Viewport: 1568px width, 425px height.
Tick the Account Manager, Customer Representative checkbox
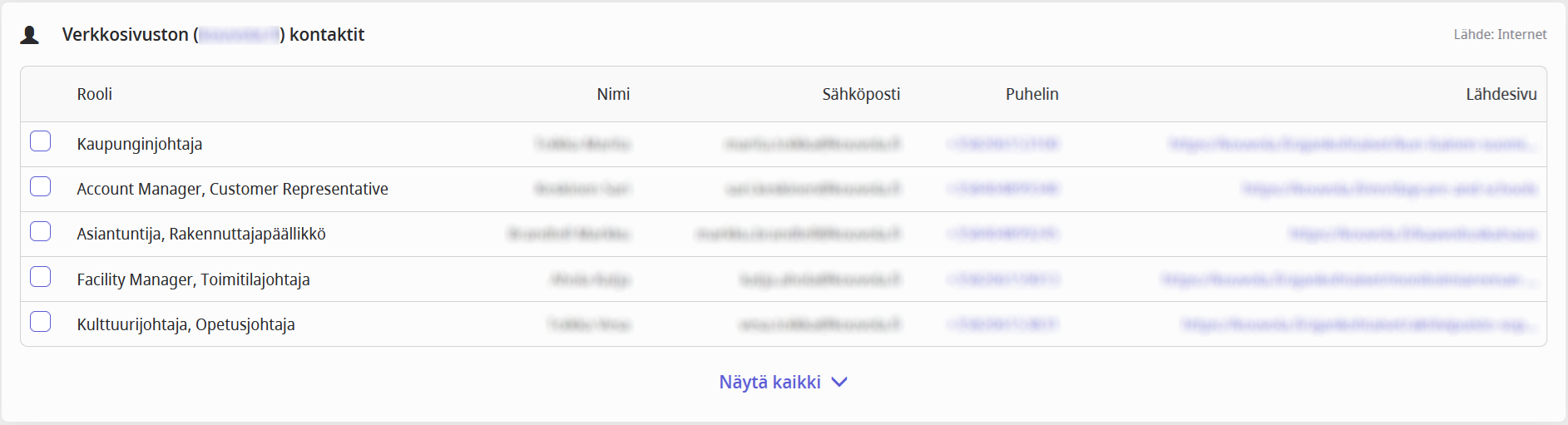[41, 186]
